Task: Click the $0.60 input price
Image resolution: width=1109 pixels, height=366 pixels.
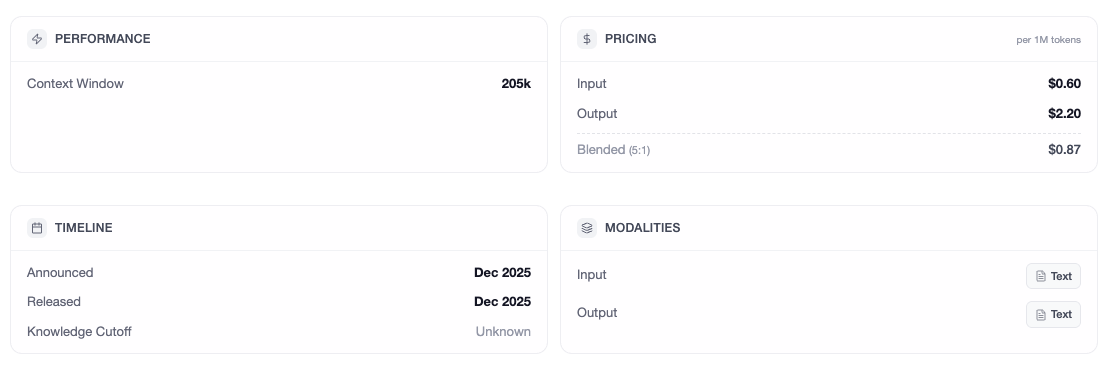Action: point(1064,84)
